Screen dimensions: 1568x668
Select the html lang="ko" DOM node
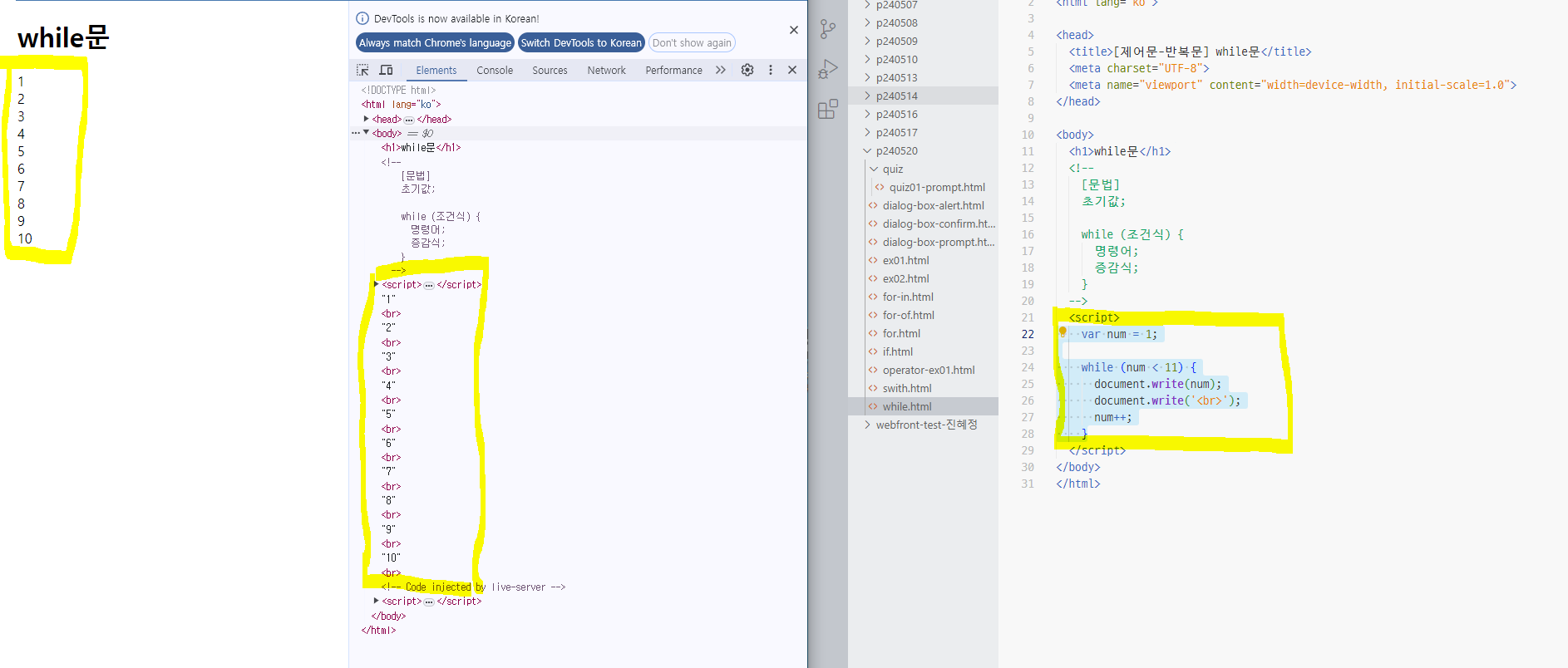(x=401, y=104)
